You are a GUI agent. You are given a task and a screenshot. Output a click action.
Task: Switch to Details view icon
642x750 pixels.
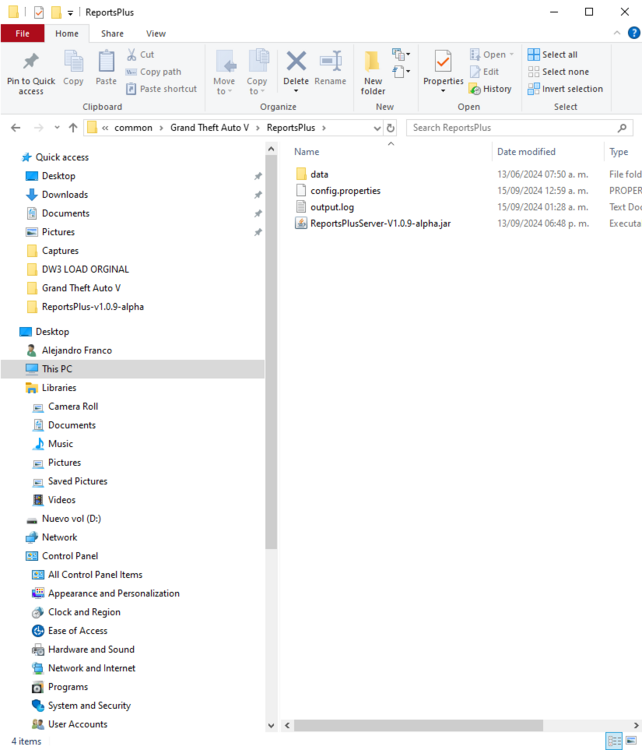coord(614,741)
